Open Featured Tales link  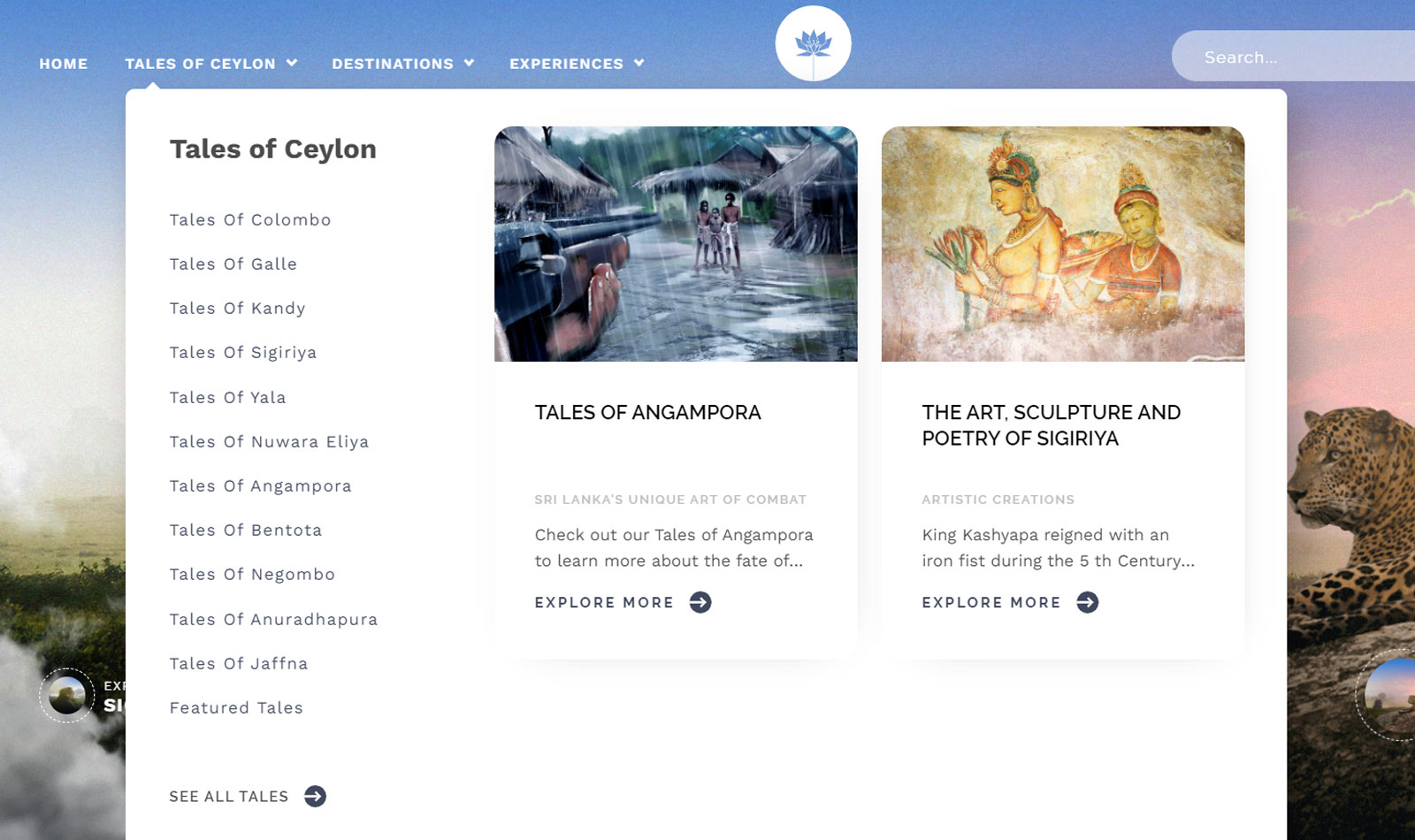pos(236,708)
